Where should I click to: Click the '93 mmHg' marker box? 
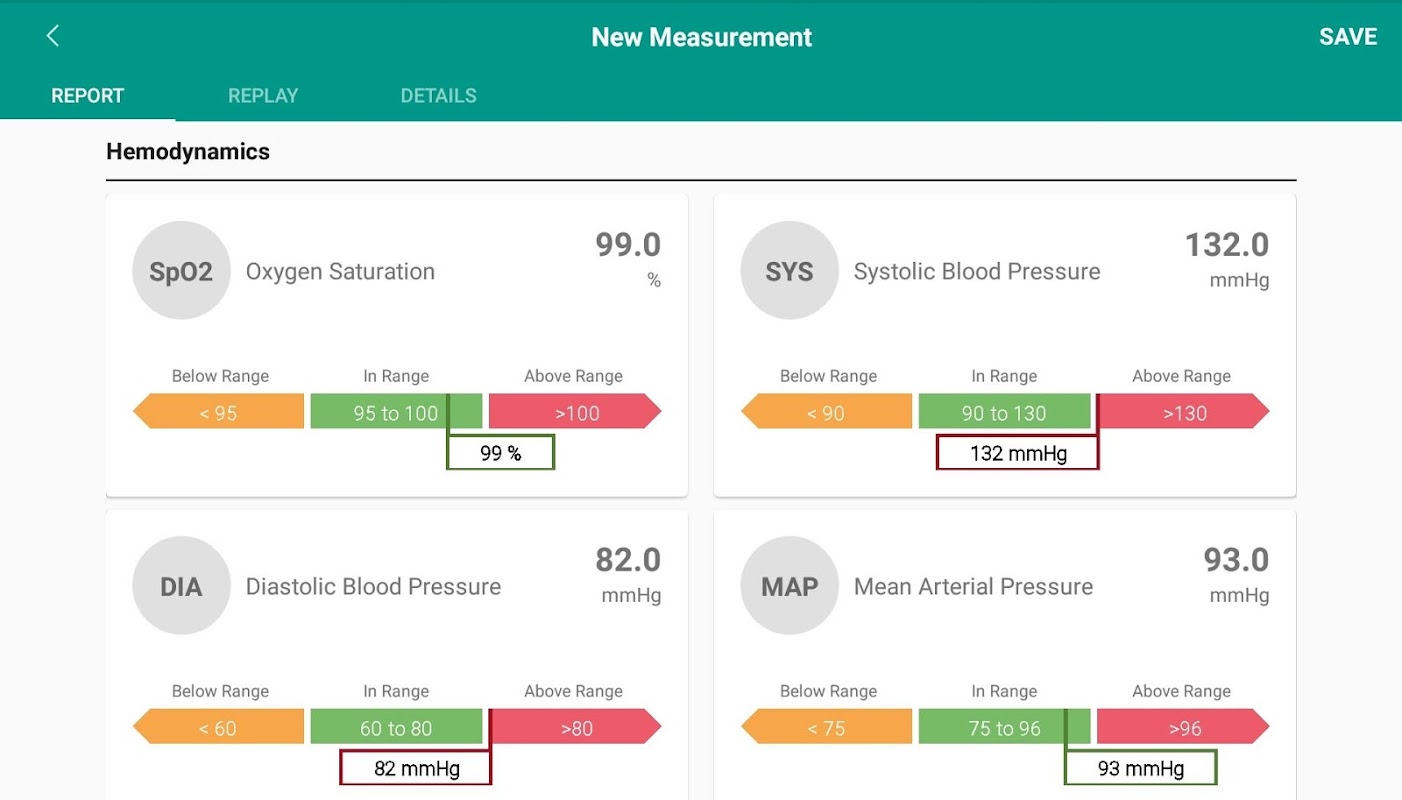click(1140, 768)
